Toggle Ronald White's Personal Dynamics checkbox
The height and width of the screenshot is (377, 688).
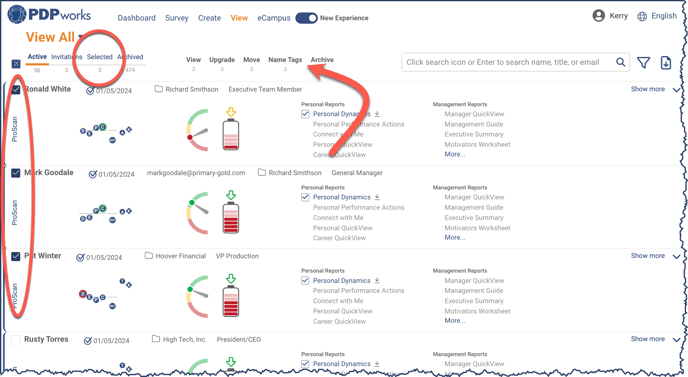(x=305, y=114)
